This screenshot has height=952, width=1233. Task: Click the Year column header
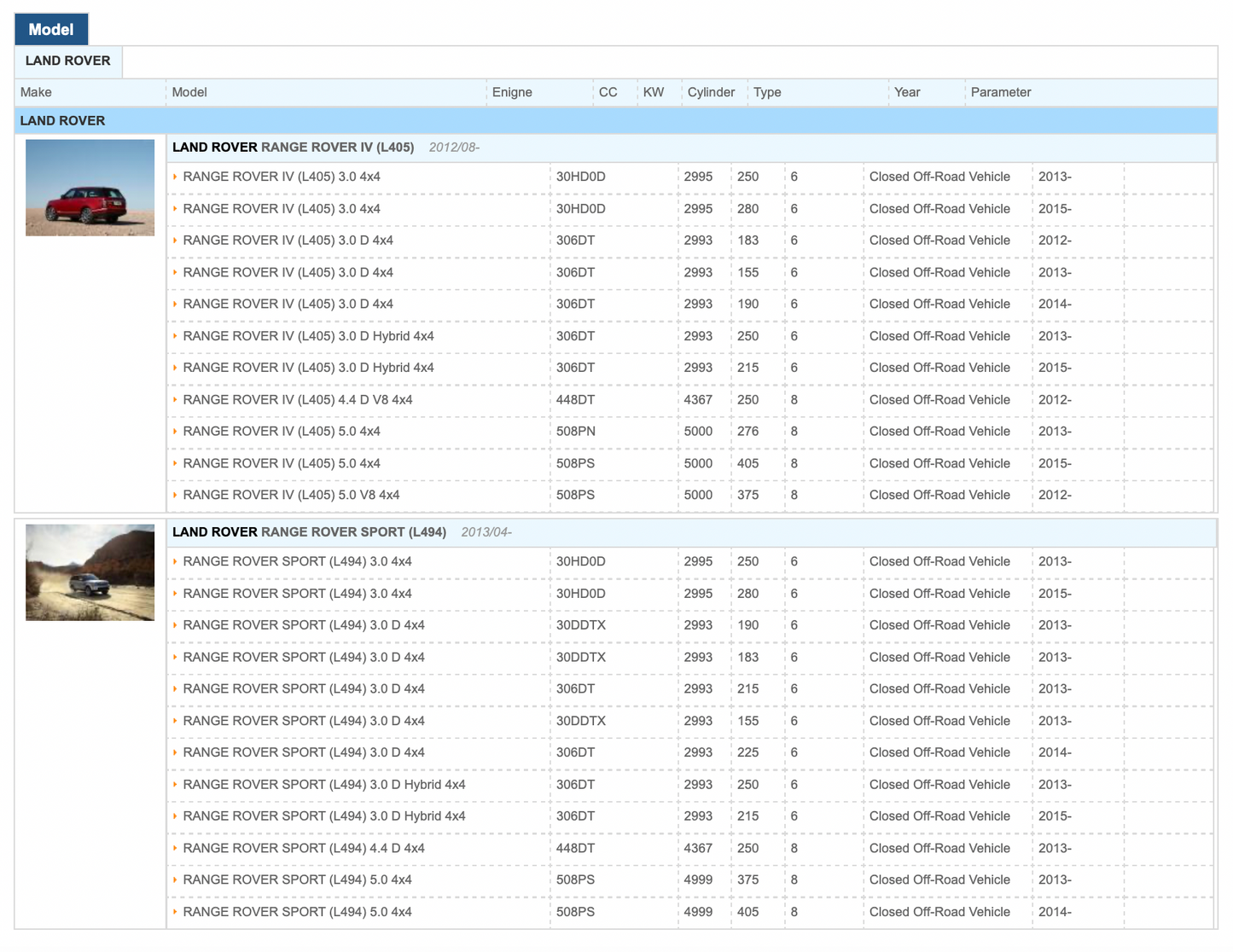tap(906, 92)
